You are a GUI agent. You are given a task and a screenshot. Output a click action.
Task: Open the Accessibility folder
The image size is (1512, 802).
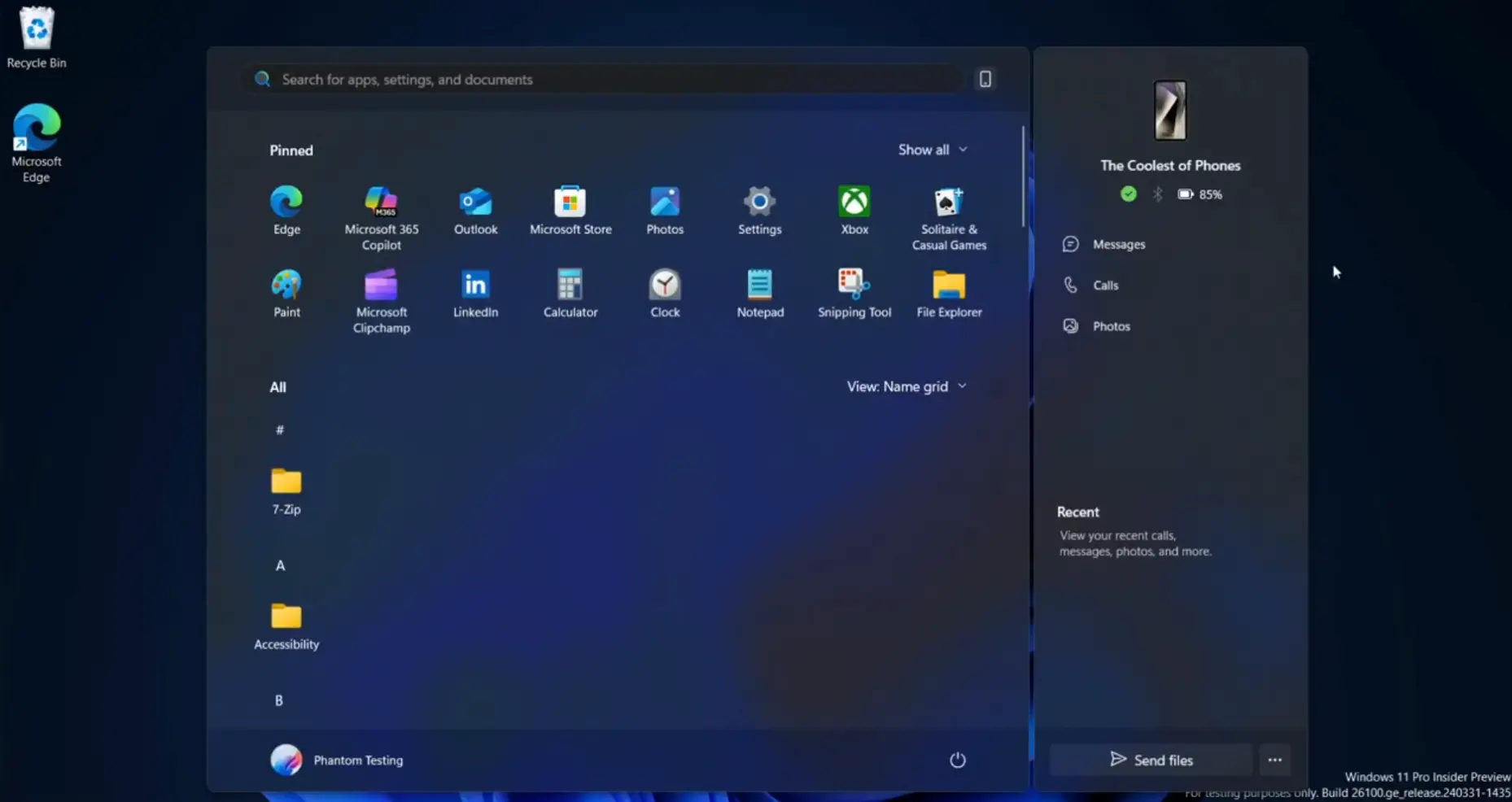click(286, 626)
